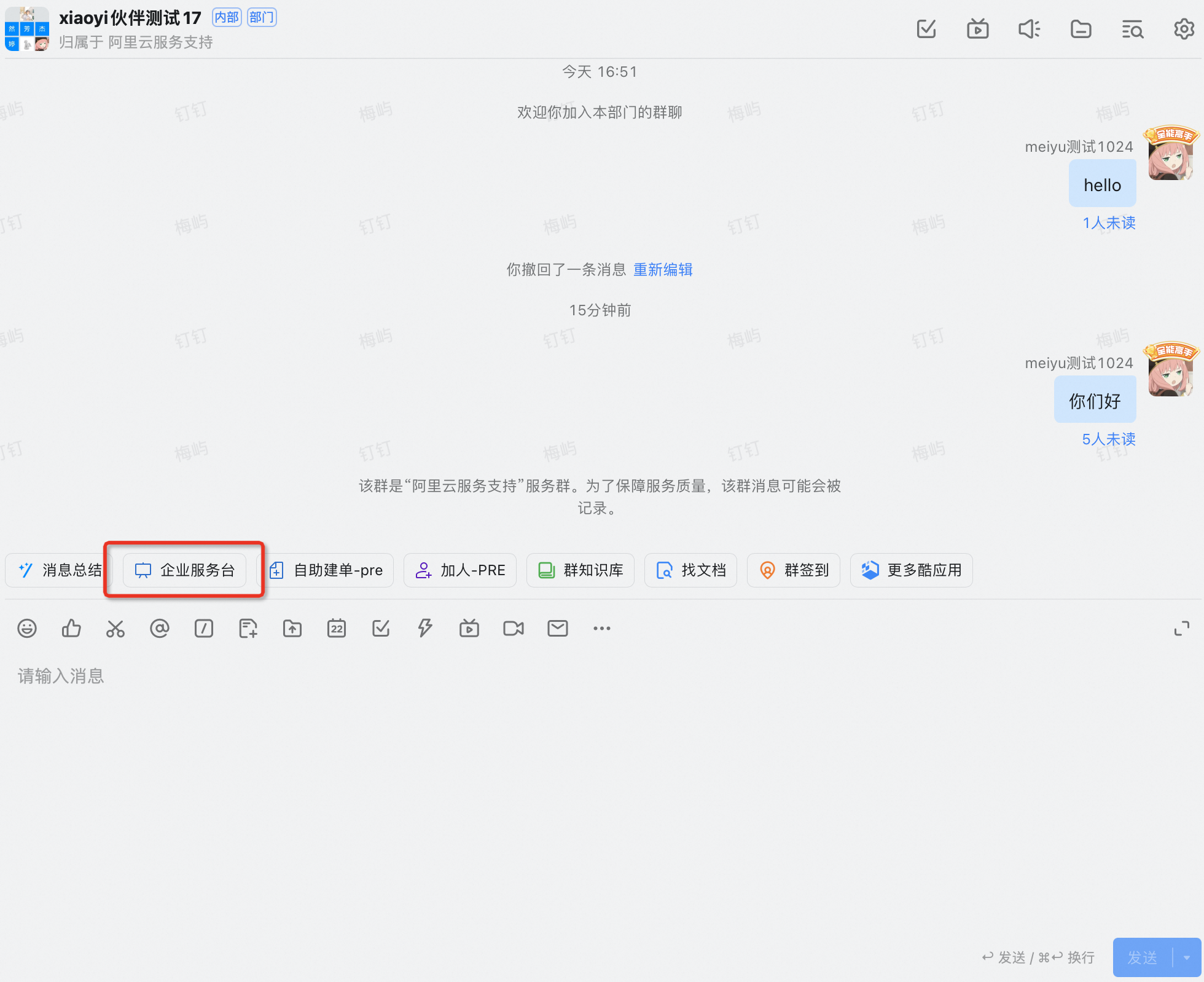Expand the message input area
Viewport: 1204px width, 982px height.
(1182, 629)
